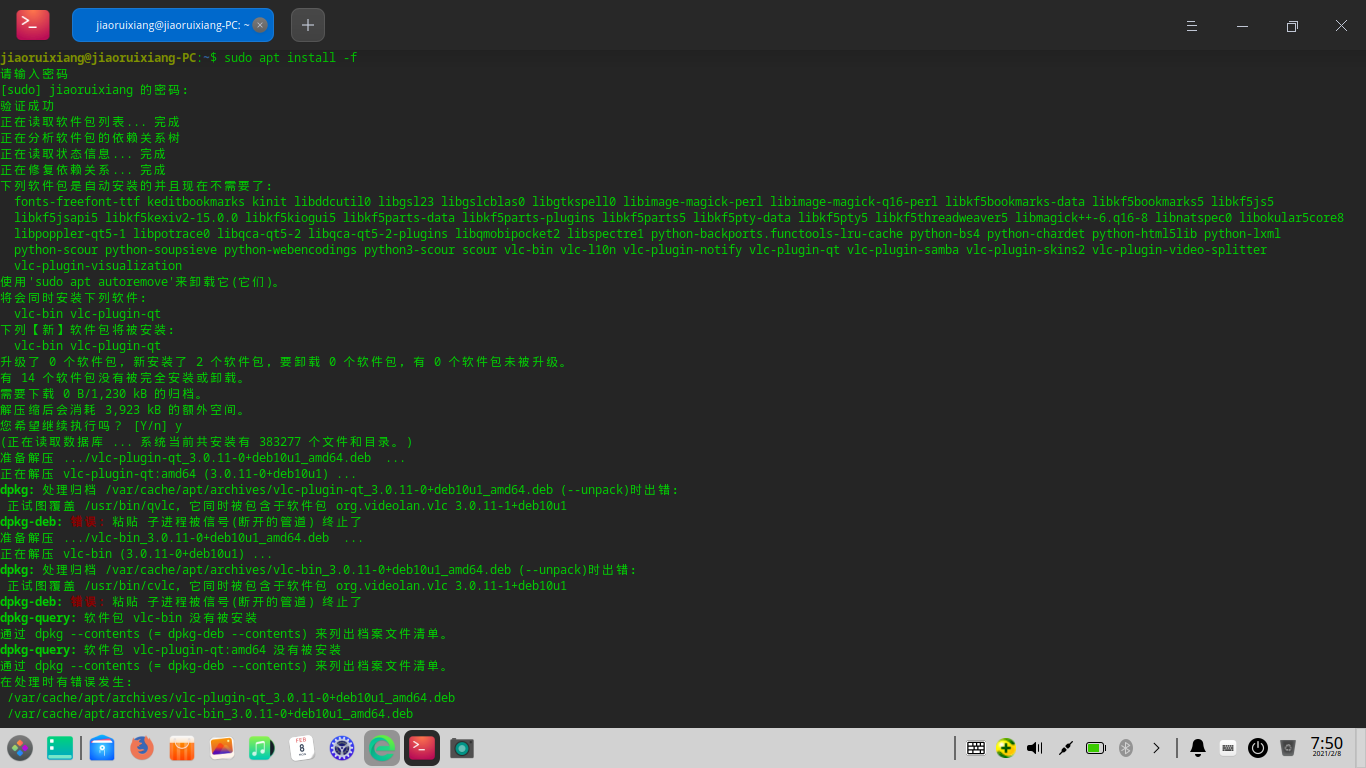The image size is (1366, 768).
Task: Click the greyed Bluetooth tray icon
Action: click(1125, 748)
